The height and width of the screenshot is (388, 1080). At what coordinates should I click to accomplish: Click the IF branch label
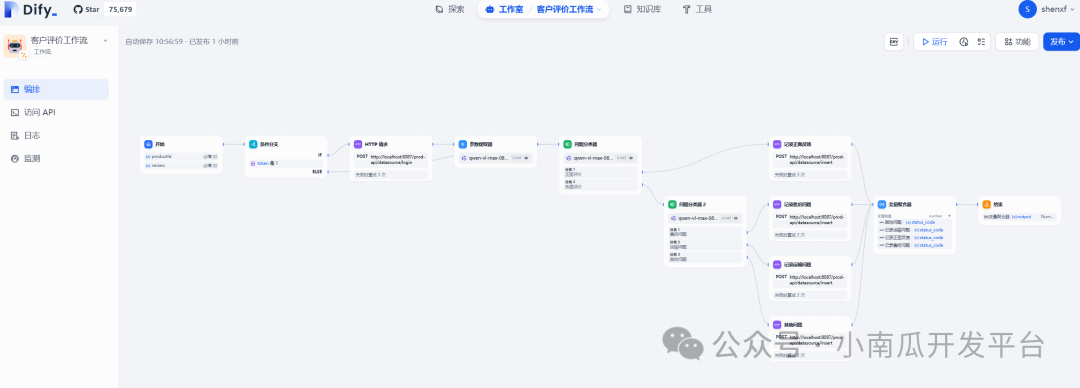[320, 154]
